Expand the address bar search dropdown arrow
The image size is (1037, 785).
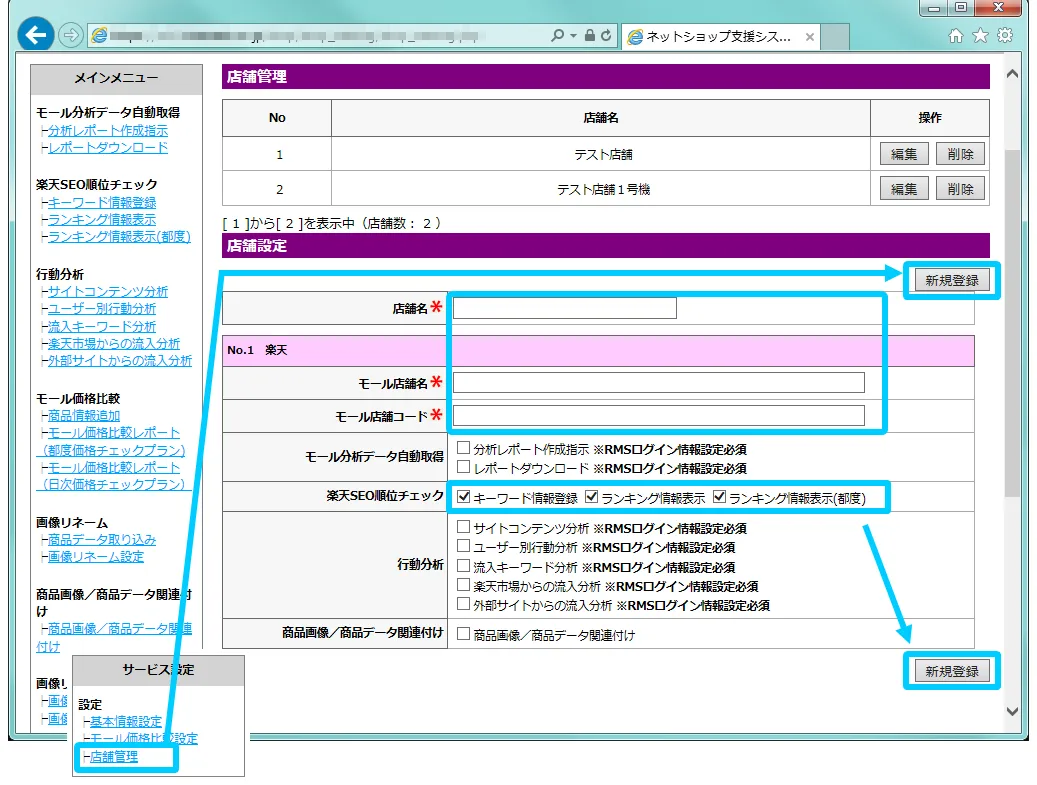point(573,36)
